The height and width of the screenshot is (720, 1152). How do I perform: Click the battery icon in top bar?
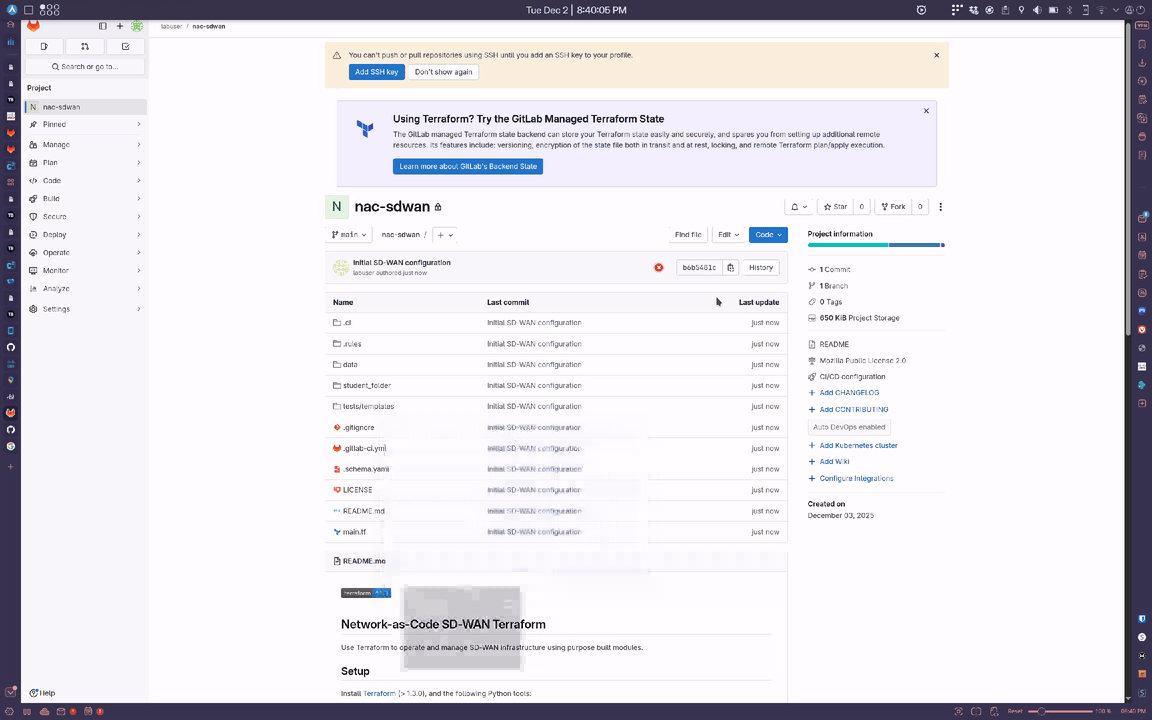point(1053,10)
